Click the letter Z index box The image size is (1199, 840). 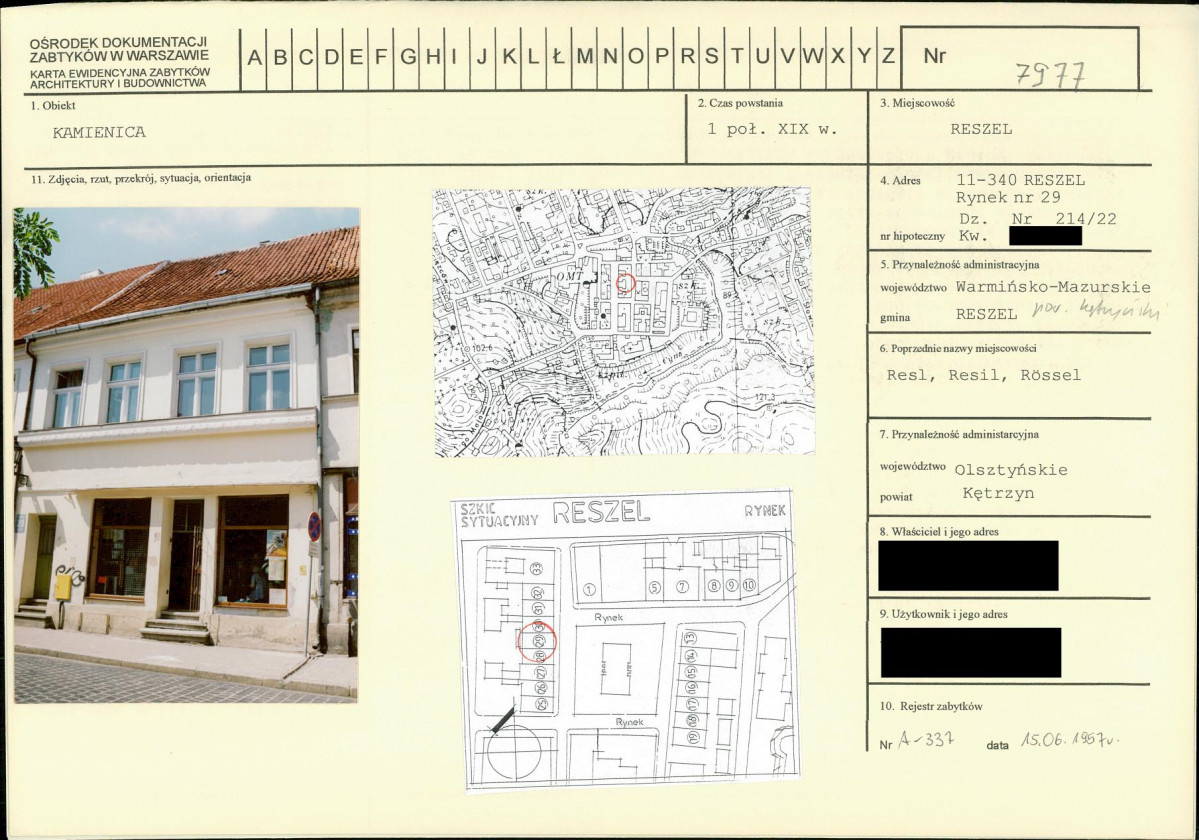pos(889,58)
